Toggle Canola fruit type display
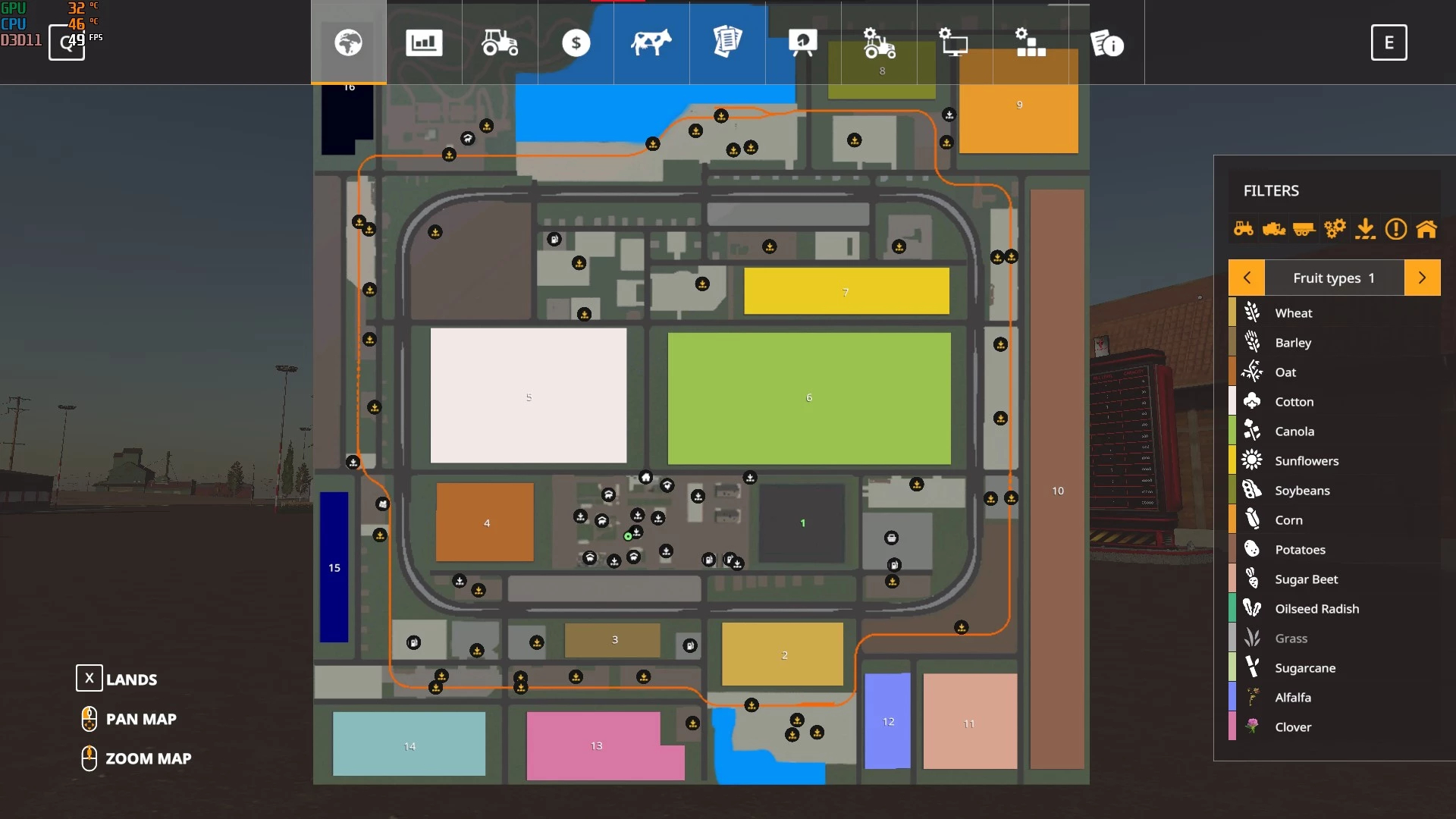 point(1335,431)
